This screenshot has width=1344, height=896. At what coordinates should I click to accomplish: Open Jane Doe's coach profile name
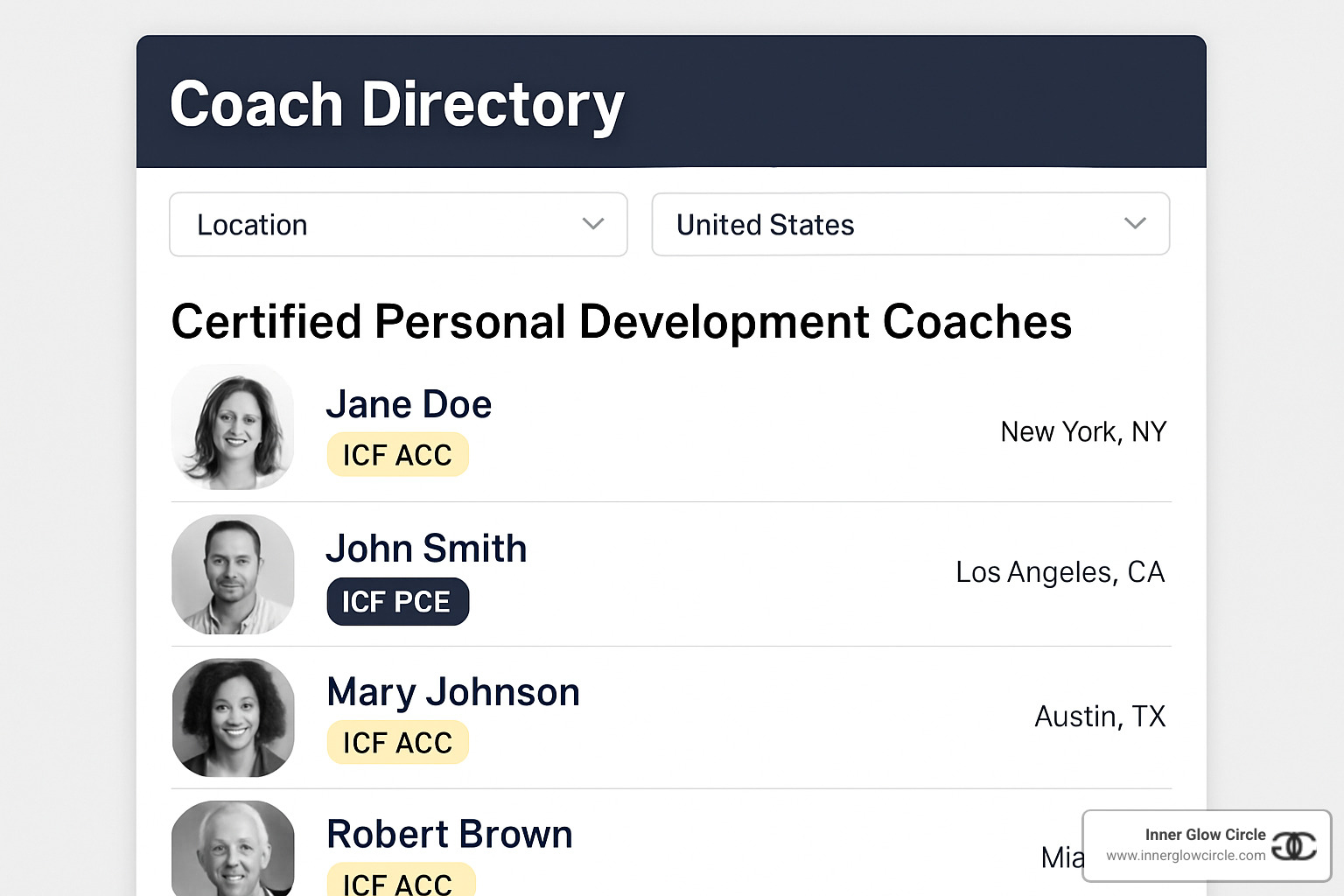(409, 404)
